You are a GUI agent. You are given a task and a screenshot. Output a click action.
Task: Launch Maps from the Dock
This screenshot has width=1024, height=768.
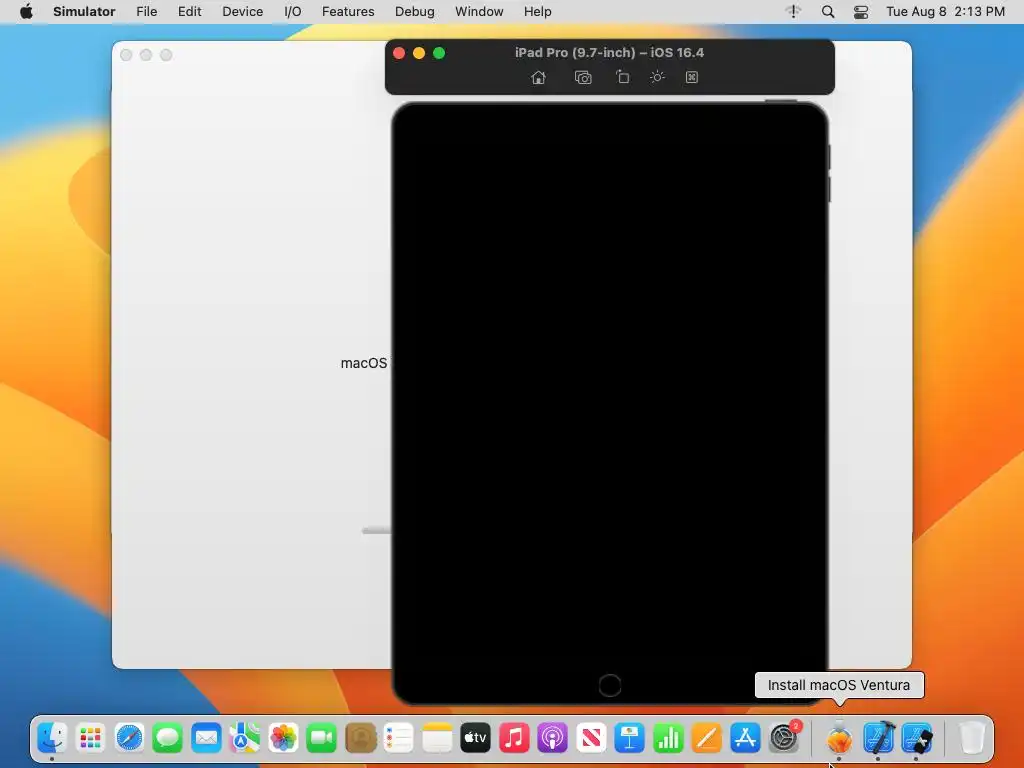(x=244, y=738)
